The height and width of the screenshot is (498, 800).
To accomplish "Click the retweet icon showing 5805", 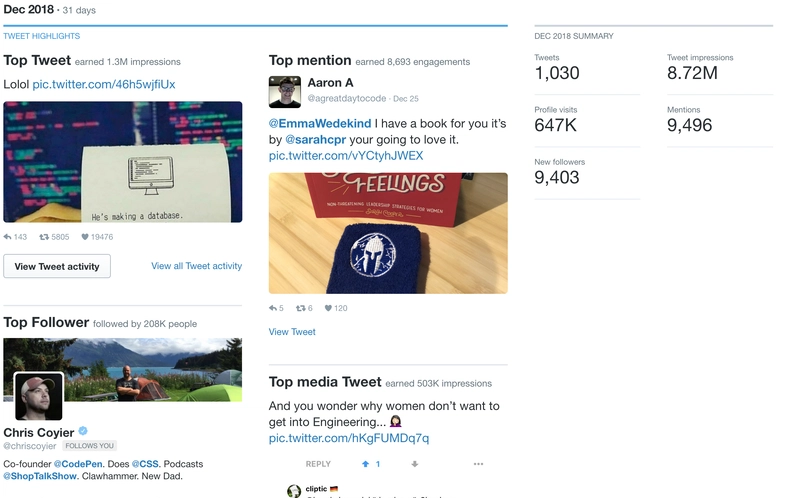I will [44, 237].
